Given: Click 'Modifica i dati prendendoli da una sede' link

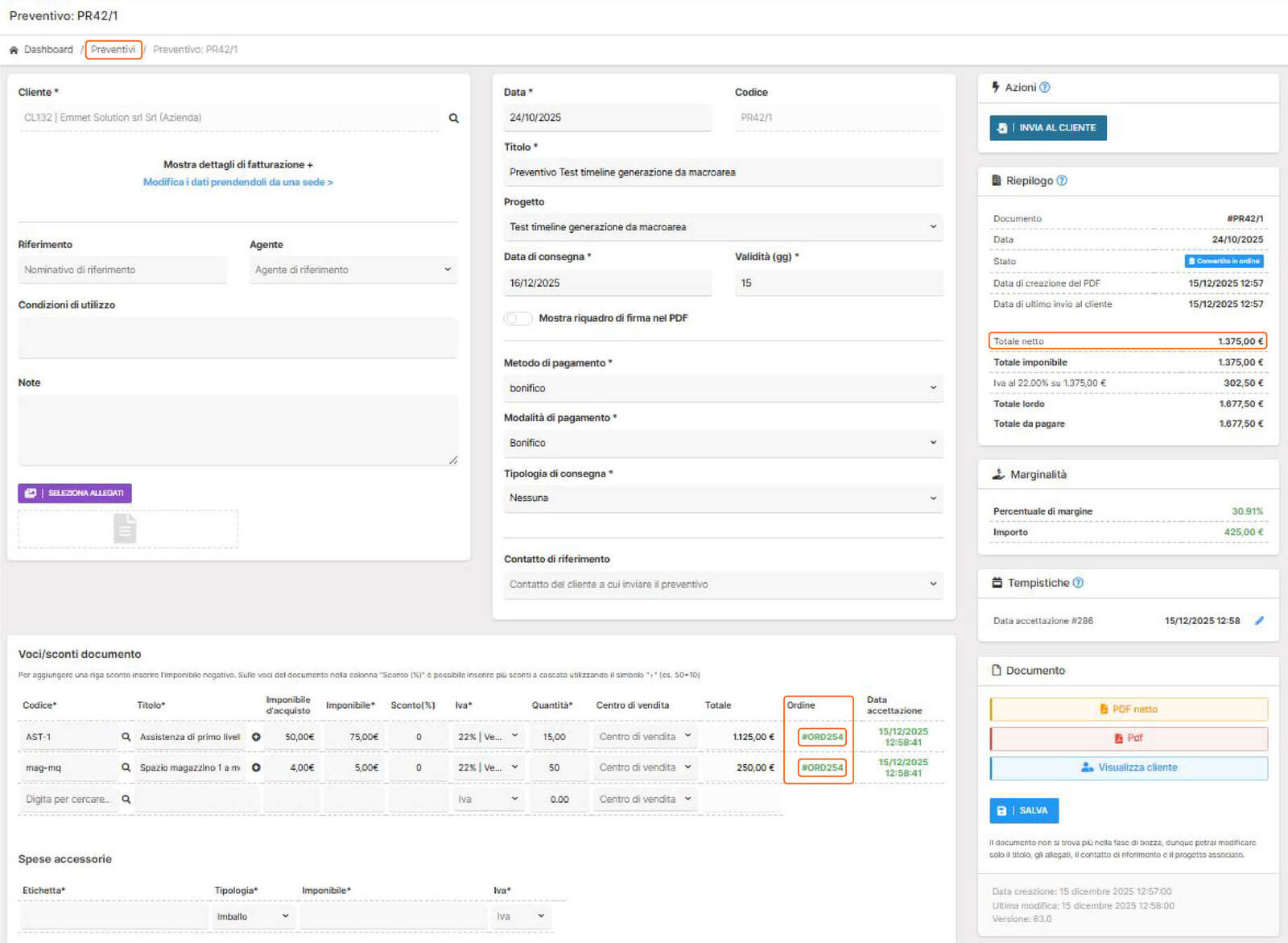Looking at the screenshot, I should (x=237, y=183).
